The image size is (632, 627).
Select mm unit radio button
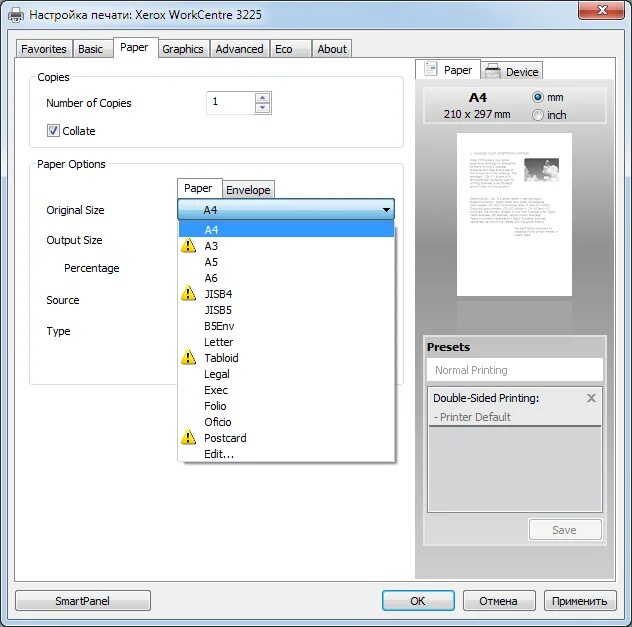538,97
